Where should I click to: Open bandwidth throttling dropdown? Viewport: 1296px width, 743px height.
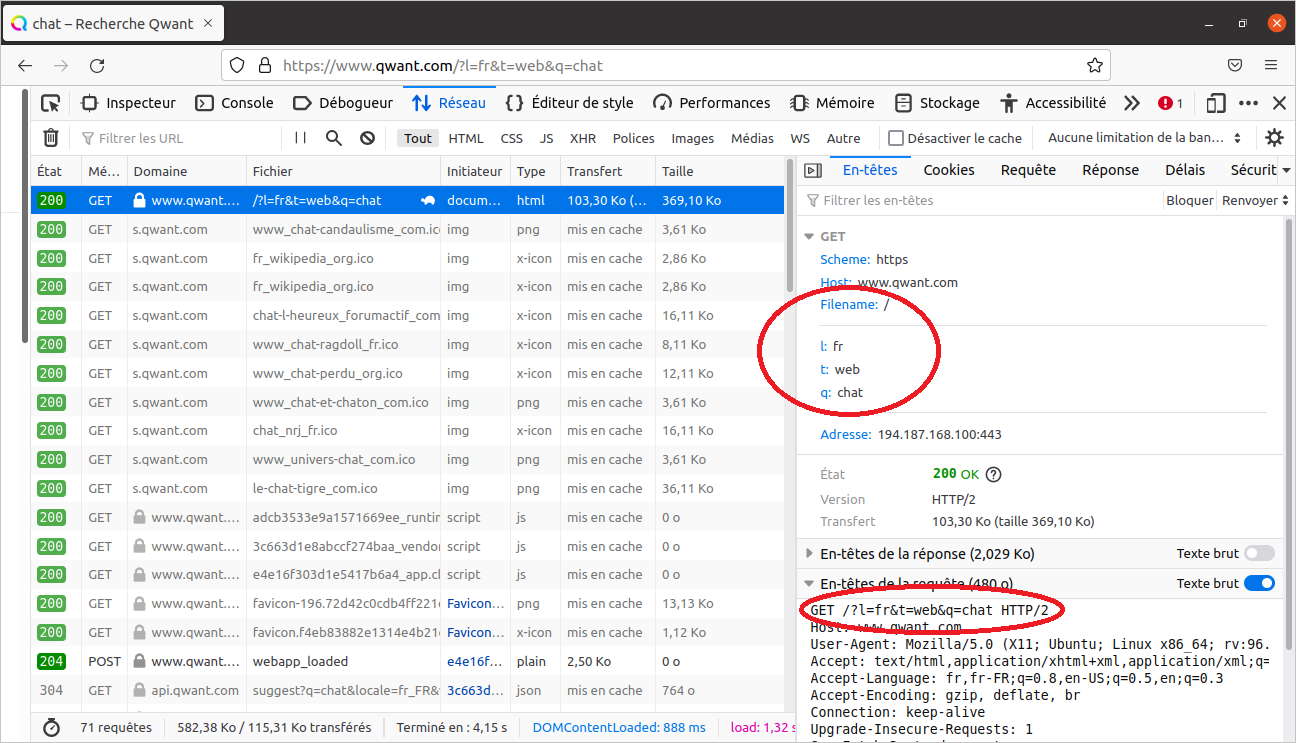click(x=1144, y=138)
